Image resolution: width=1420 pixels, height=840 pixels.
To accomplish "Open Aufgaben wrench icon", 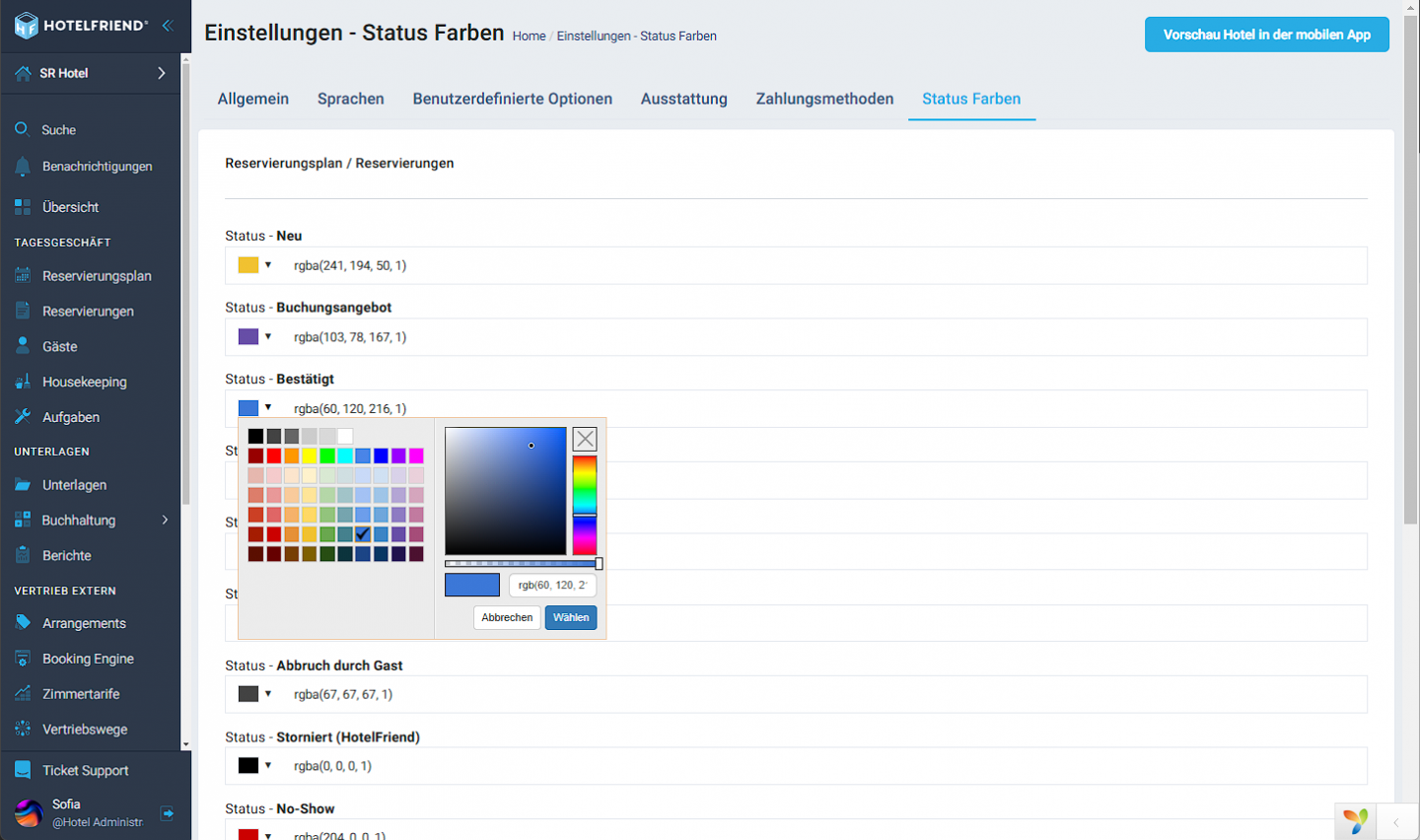I will point(23,417).
